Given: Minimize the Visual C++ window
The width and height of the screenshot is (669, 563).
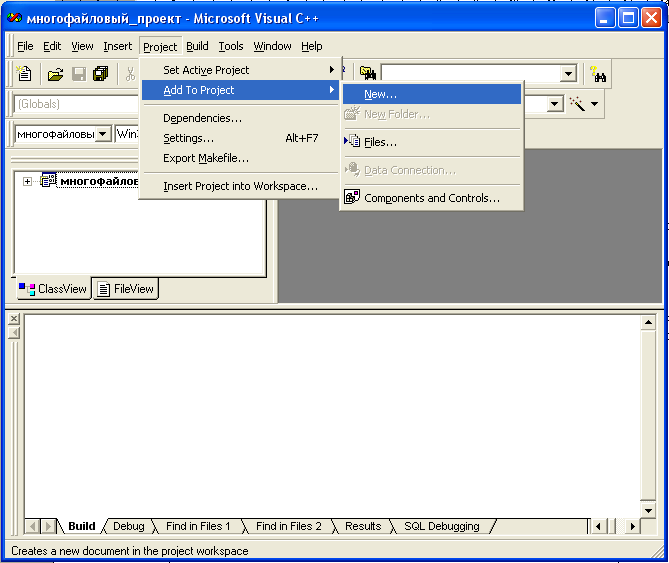Looking at the screenshot, I should click(x=605, y=18).
